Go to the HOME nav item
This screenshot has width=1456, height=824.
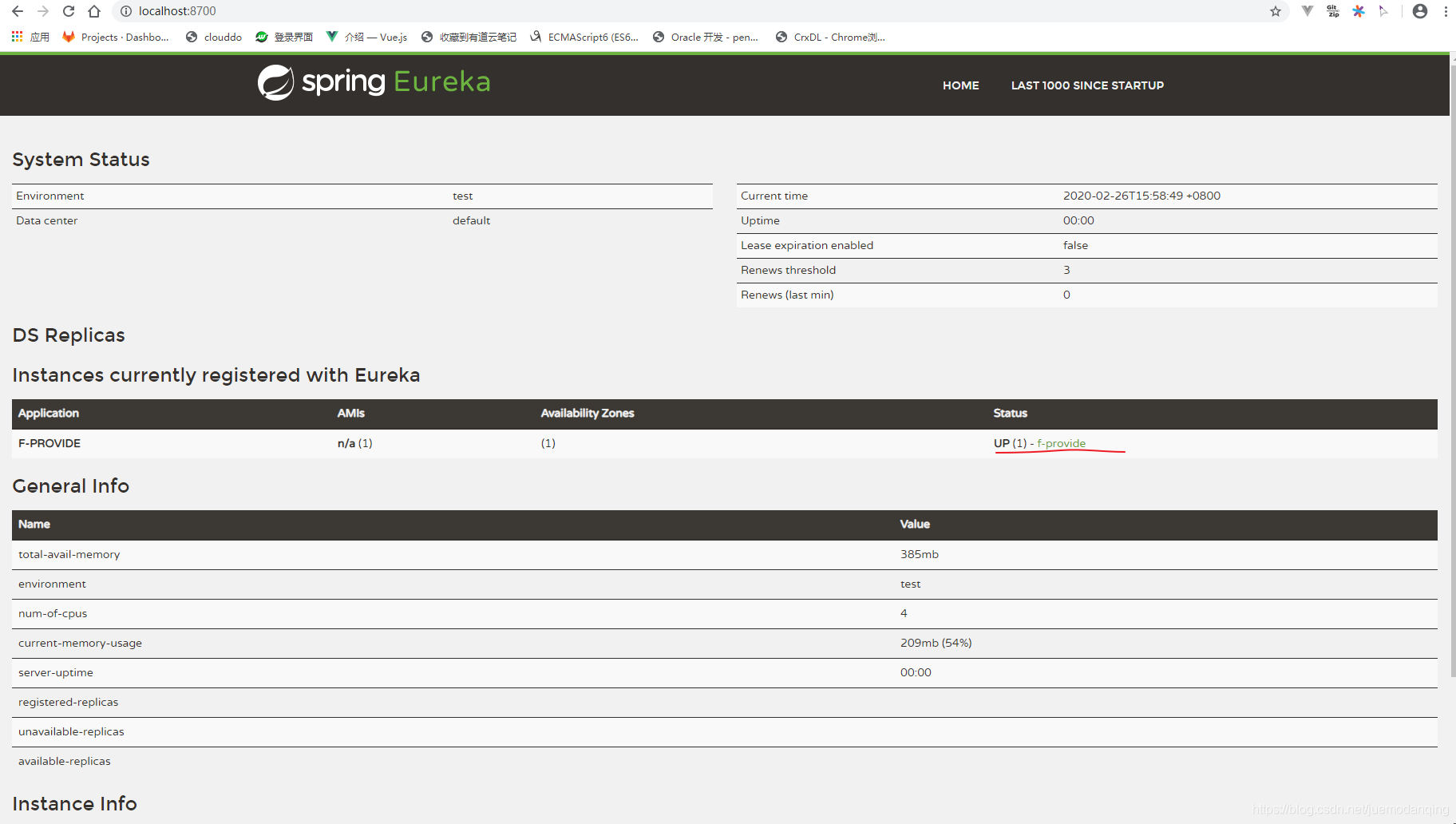pyautogui.click(x=960, y=85)
